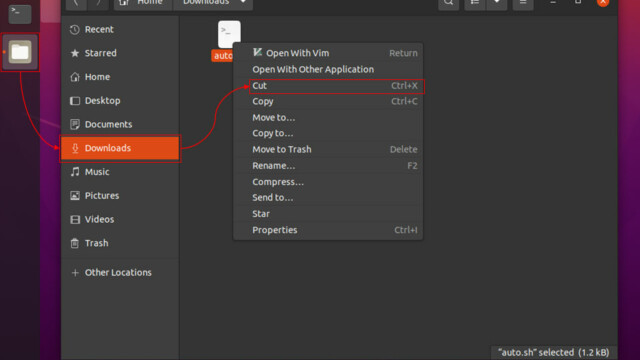Open Pictures in the sidebar
This screenshot has width=640, height=360.
[x=120, y=196]
